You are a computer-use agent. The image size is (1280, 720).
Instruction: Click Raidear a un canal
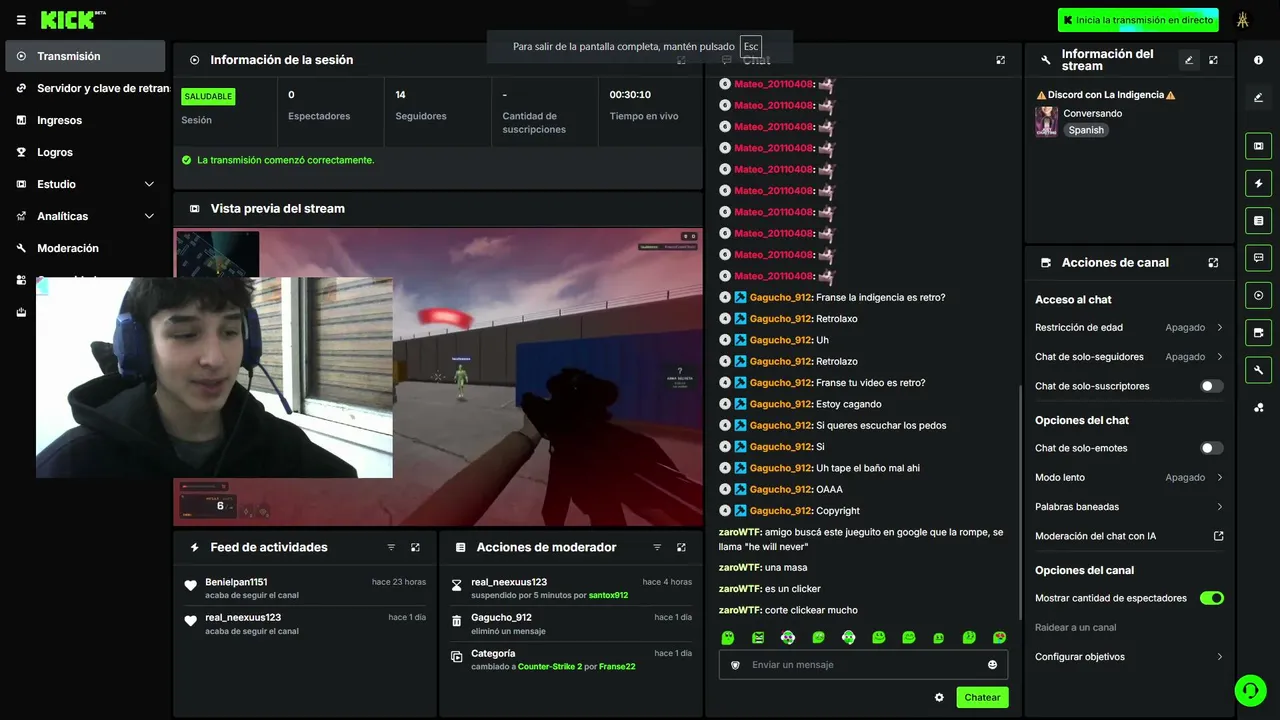point(1075,628)
